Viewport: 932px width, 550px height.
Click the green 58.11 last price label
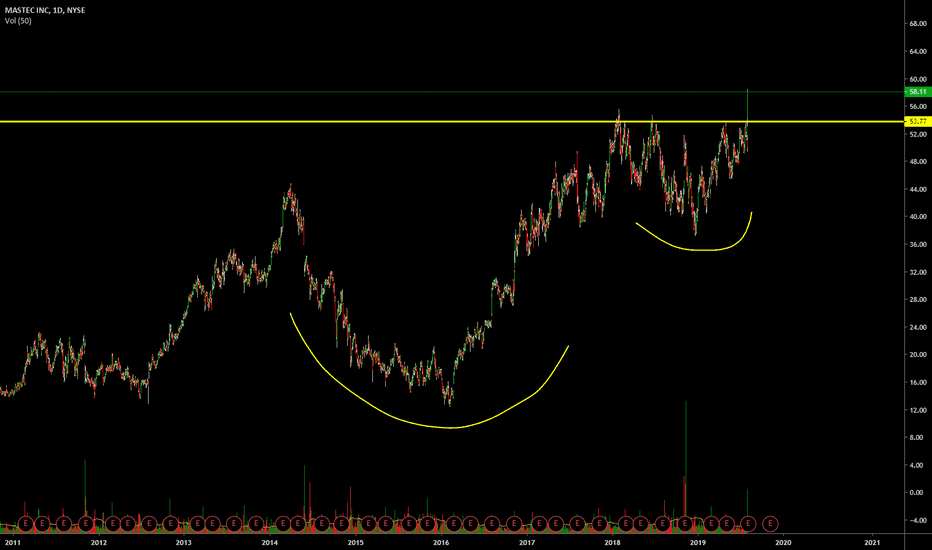click(x=918, y=92)
